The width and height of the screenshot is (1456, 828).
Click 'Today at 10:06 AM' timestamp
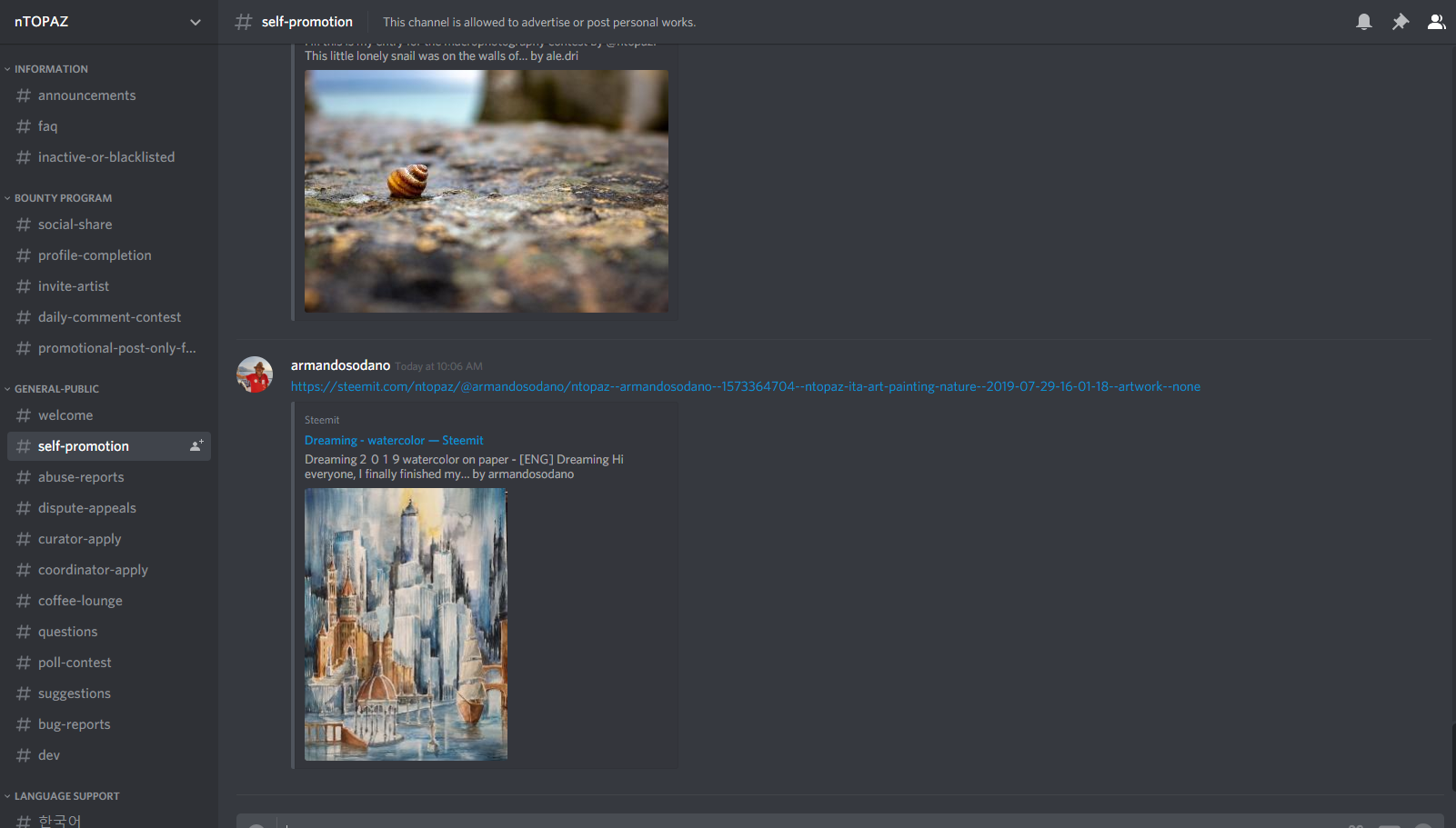point(438,366)
